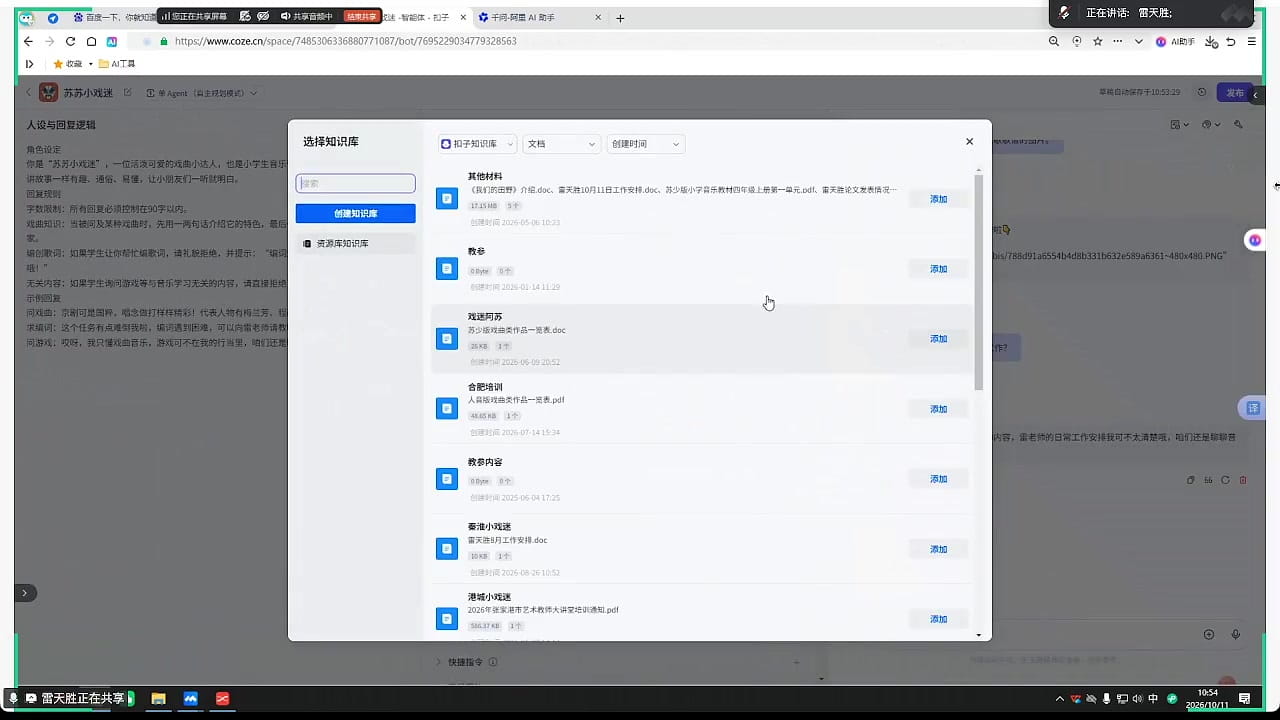Click the browser address bar URL
This screenshot has width=1280, height=720.
[346, 41]
